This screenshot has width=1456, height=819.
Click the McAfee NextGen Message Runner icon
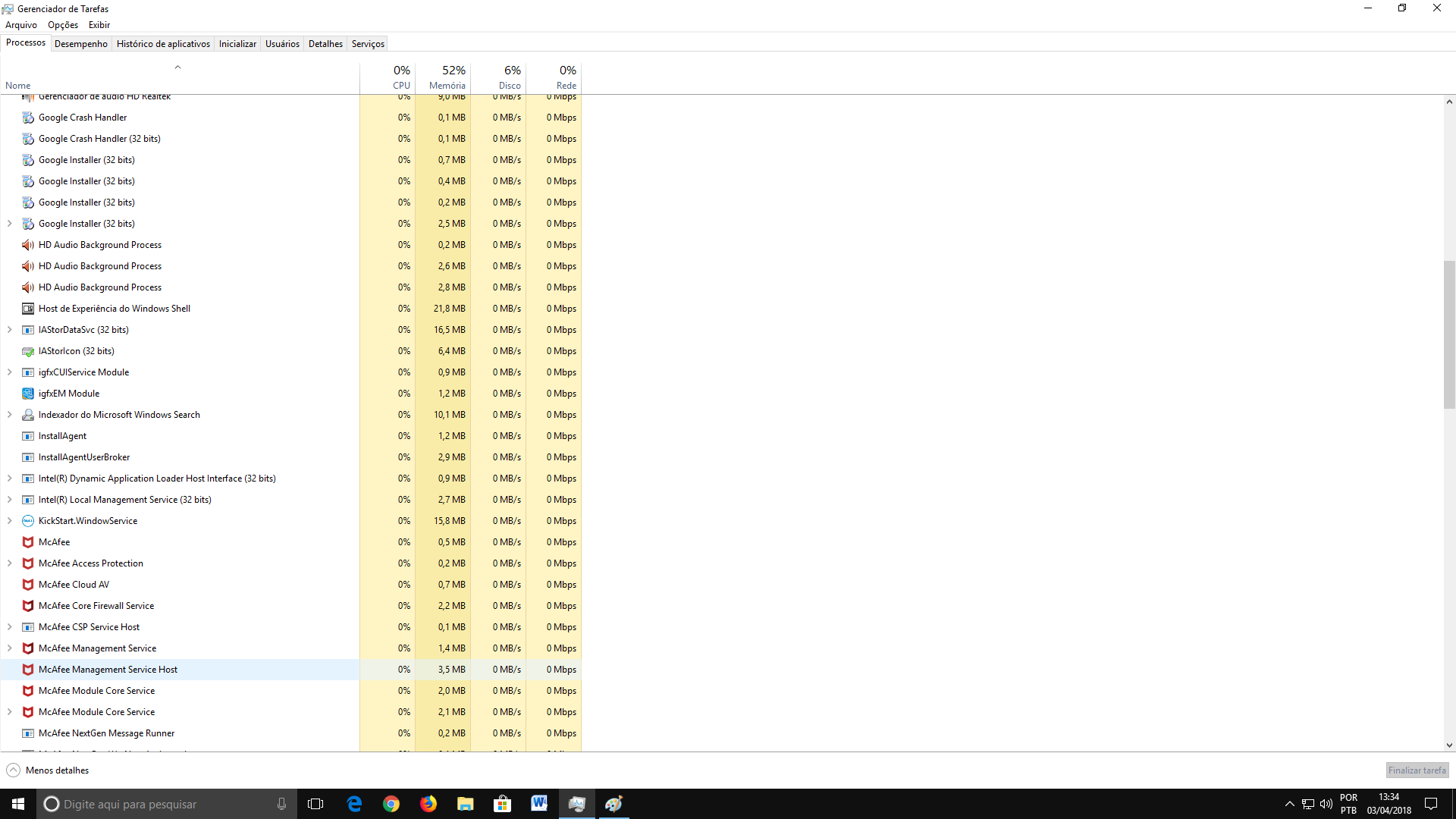(28, 733)
